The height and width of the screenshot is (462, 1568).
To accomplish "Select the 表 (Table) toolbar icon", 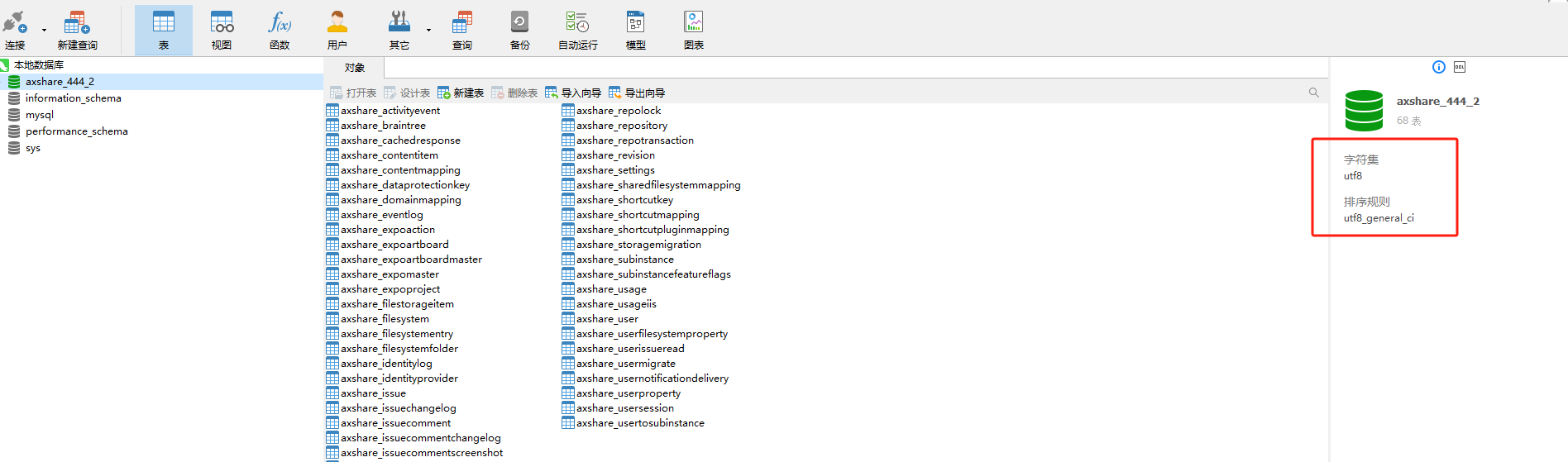I will (x=164, y=30).
